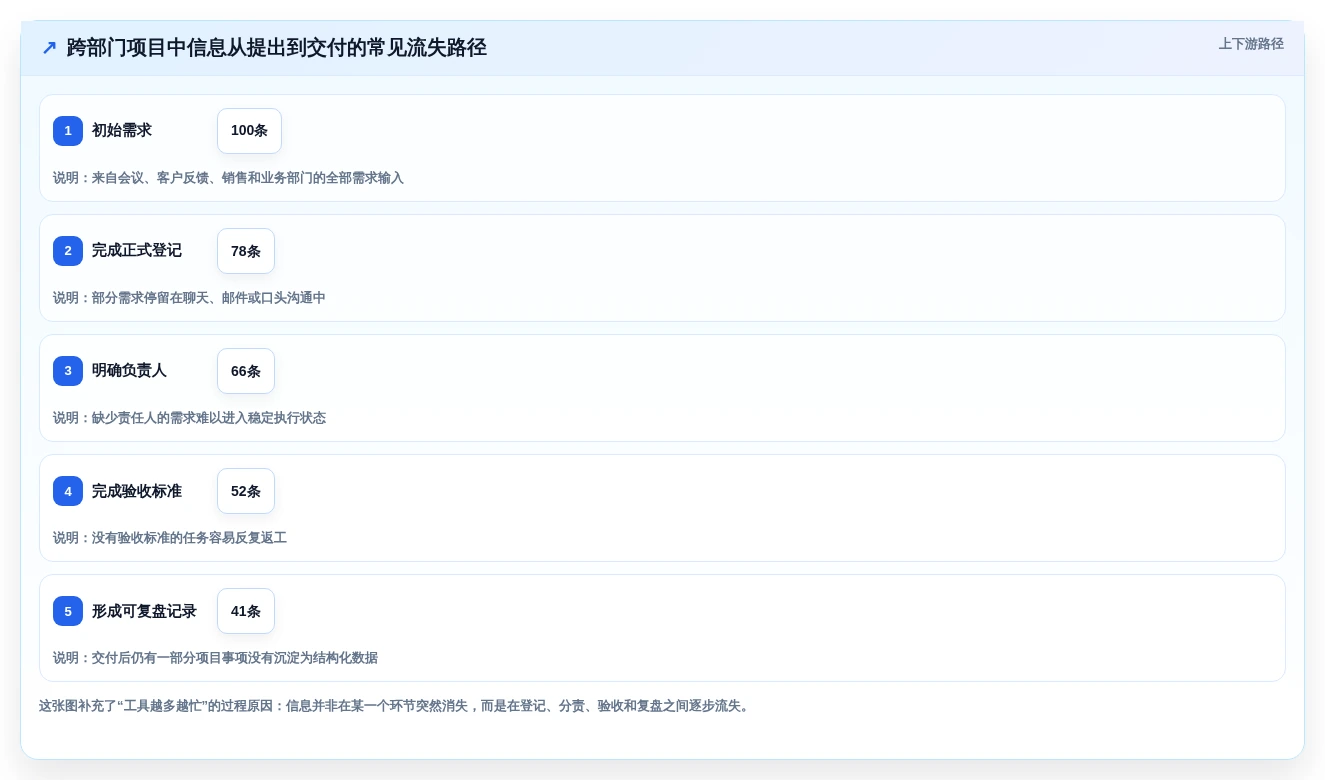Select the 完成验收标准 stage label
The width and height of the screenshot is (1325, 780).
coord(137,491)
